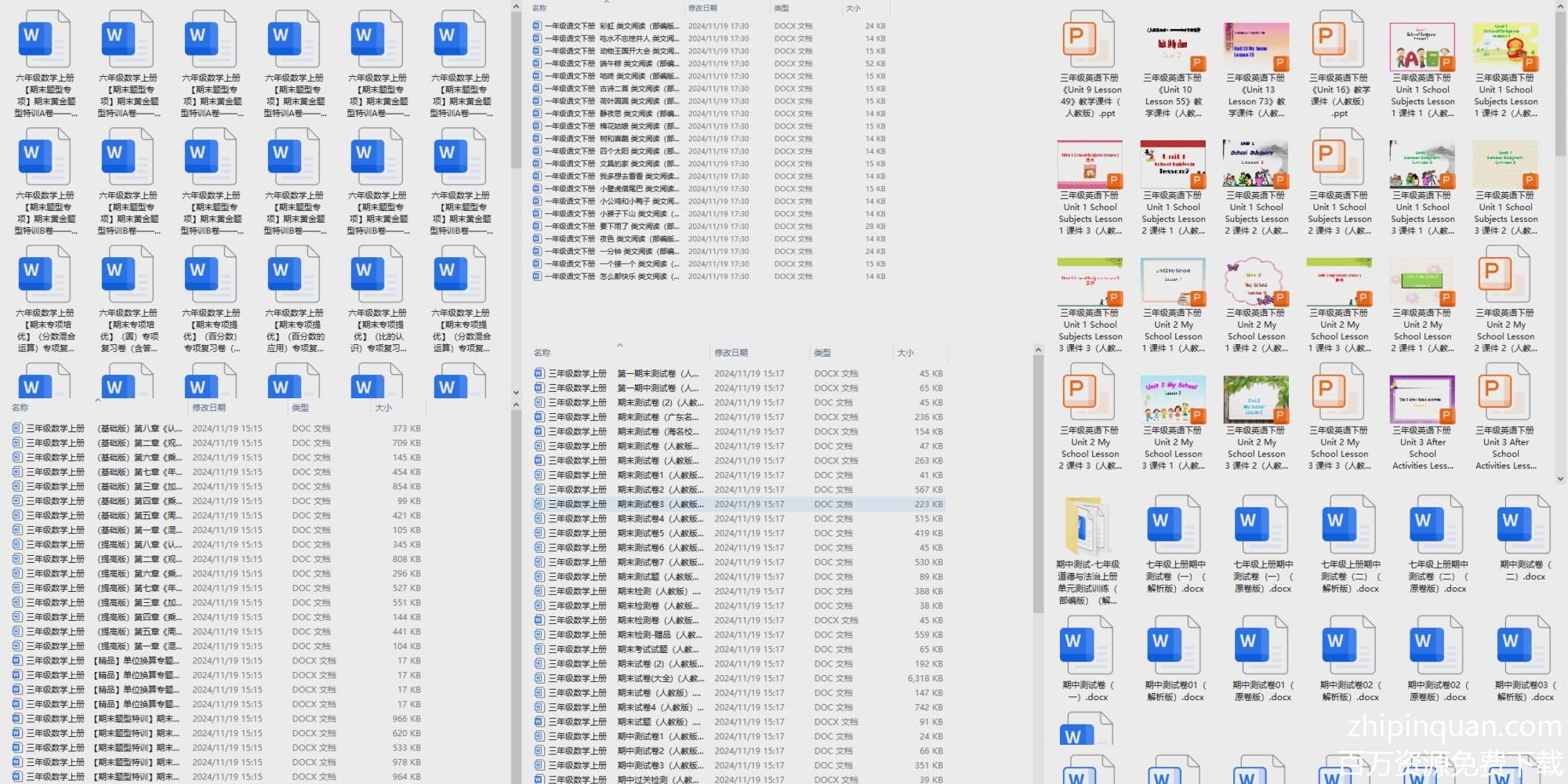Select the 三年级英语下册 Unit 16 PowerPoint icon
Viewport: 1568px width, 784px height.
click(1339, 40)
